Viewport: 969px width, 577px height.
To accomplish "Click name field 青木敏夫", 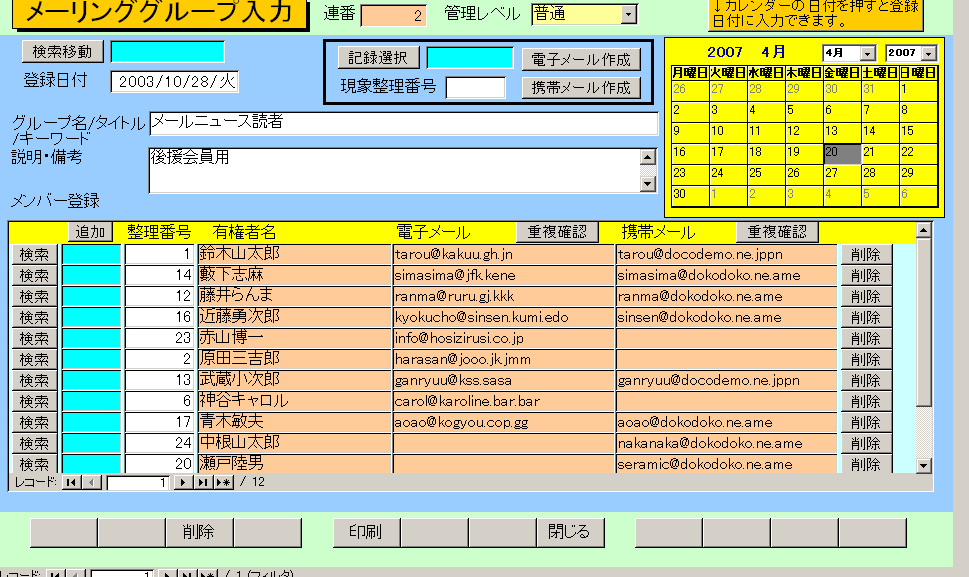I will click(x=294, y=423).
